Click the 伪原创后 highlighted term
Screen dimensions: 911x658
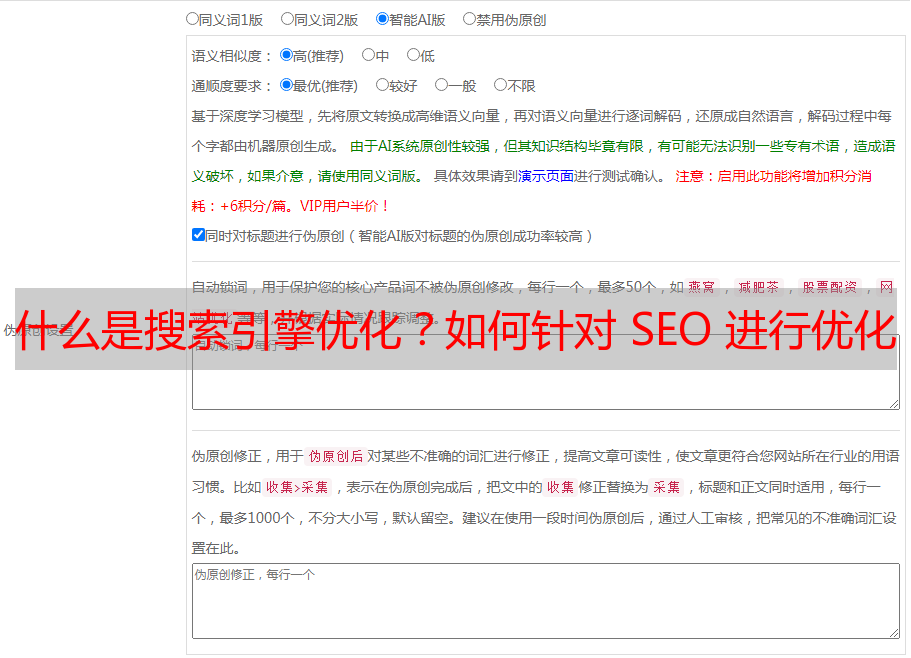point(336,456)
